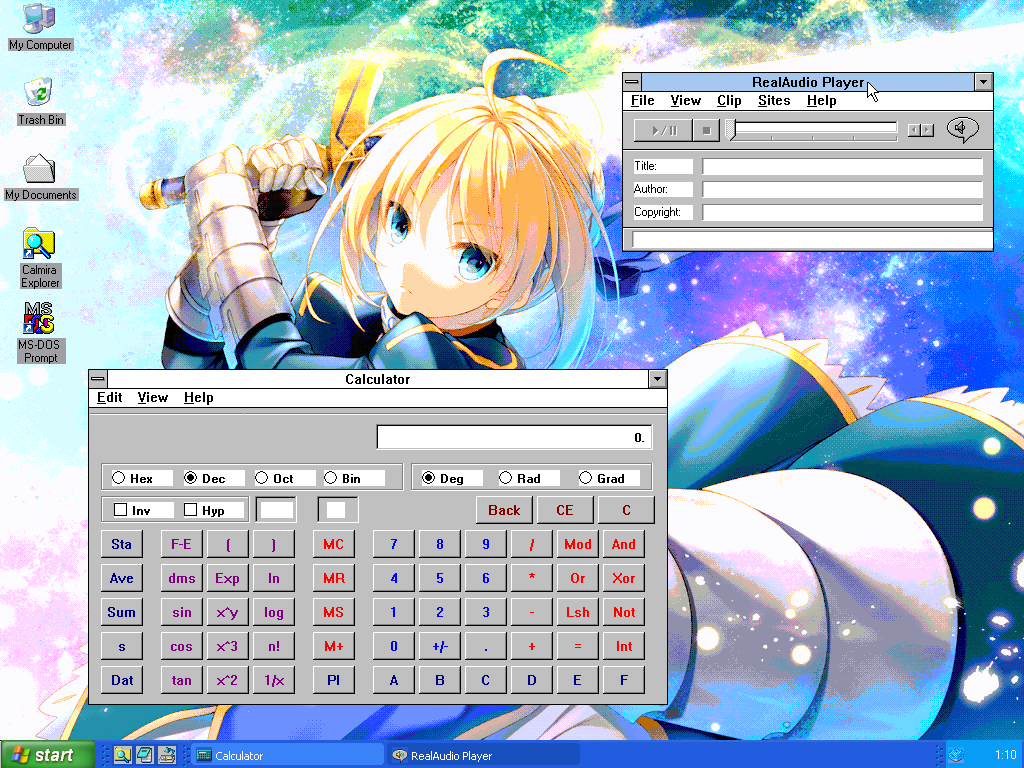Click the speaker volume icon in RealAudio
This screenshot has width=1024, height=768.
(x=962, y=129)
